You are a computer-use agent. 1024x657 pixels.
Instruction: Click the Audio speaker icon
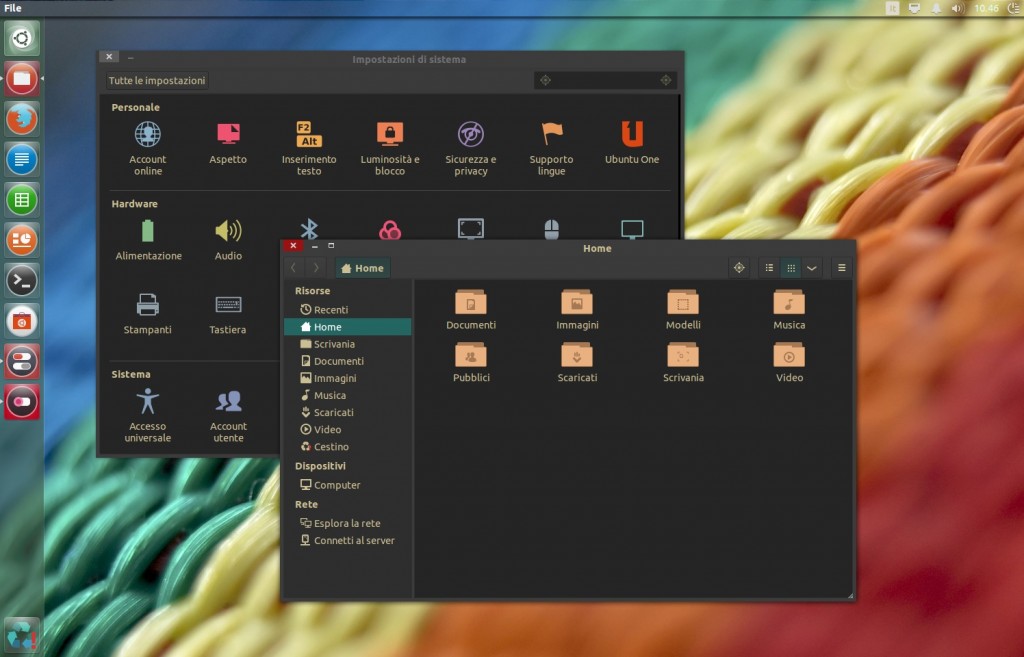point(228,231)
